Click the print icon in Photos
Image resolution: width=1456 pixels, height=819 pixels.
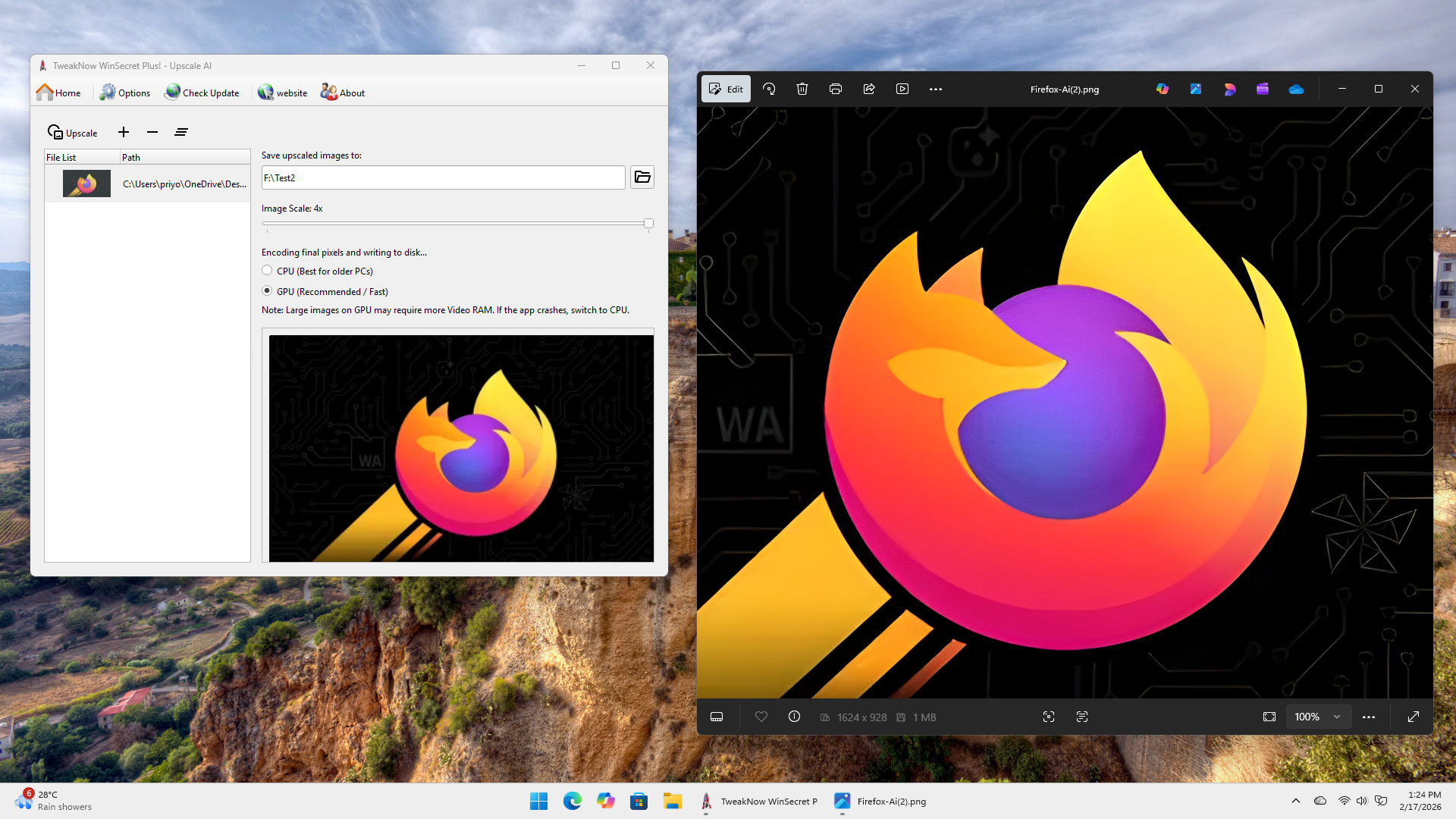click(x=836, y=89)
